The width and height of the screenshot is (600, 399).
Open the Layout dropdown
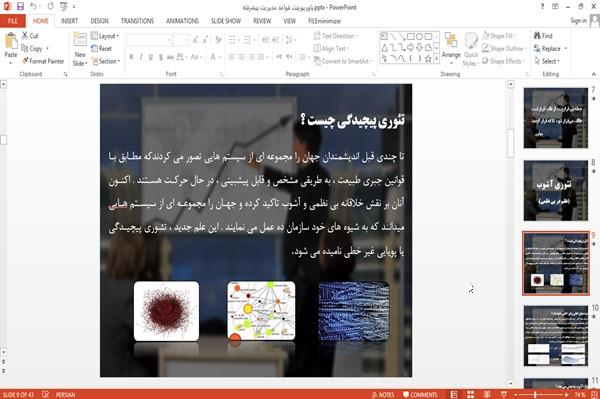pyautogui.click(x=105, y=36)
